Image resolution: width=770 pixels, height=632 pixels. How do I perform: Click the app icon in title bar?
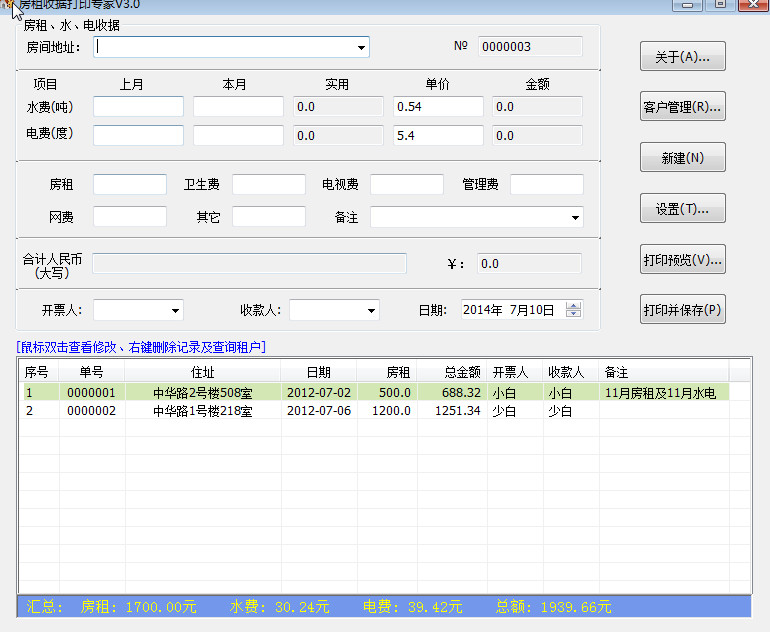[x=8, y=3]
